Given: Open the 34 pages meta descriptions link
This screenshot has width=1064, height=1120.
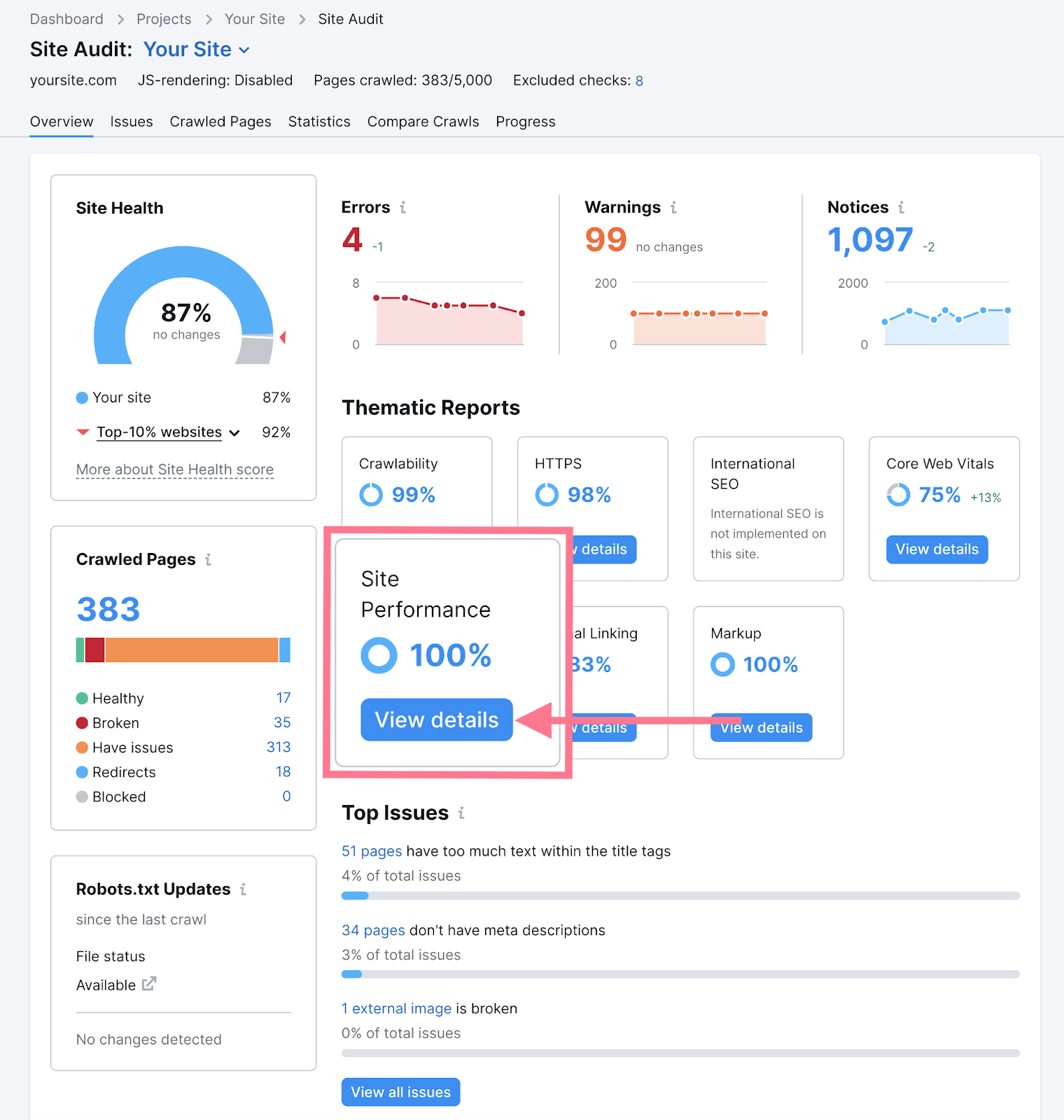Looking at the screenshot, I should click(x=373, y=930).
